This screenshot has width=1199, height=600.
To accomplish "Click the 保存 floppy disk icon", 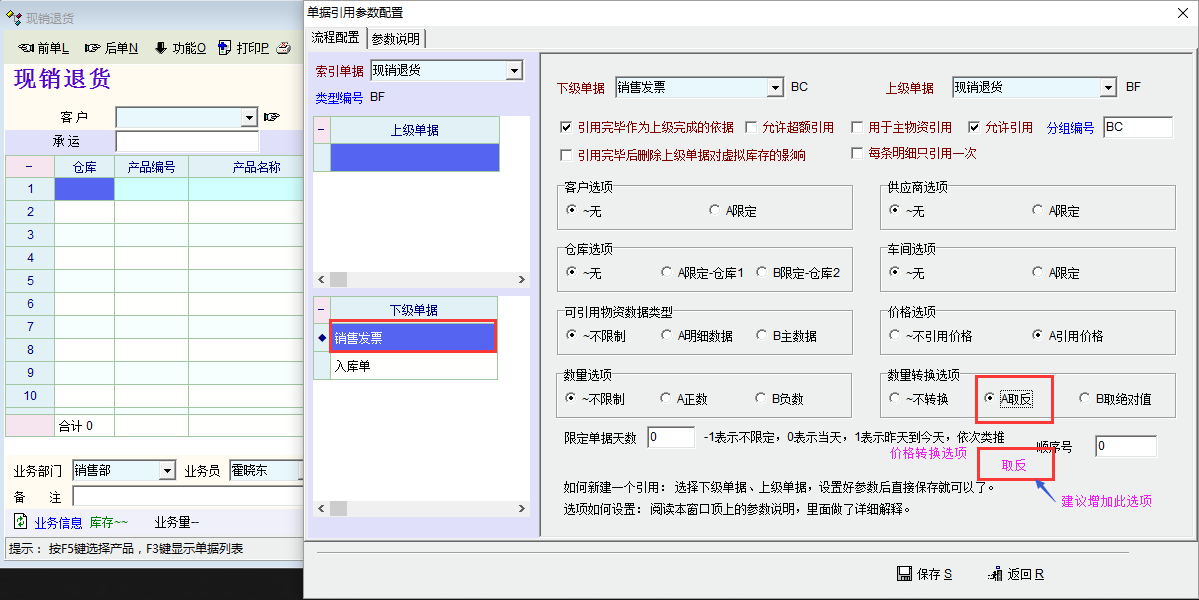I will coord(904,574).
